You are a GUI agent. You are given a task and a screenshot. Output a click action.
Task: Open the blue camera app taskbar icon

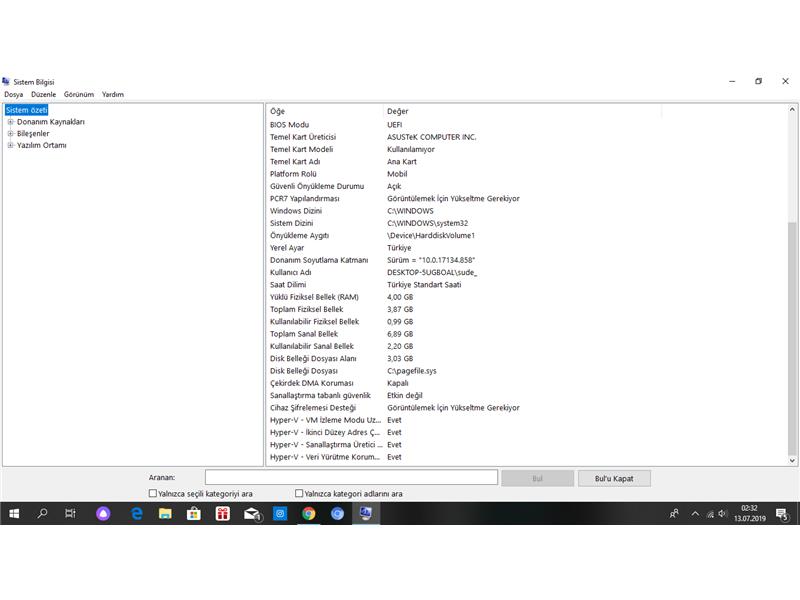(x=280, y=513)
